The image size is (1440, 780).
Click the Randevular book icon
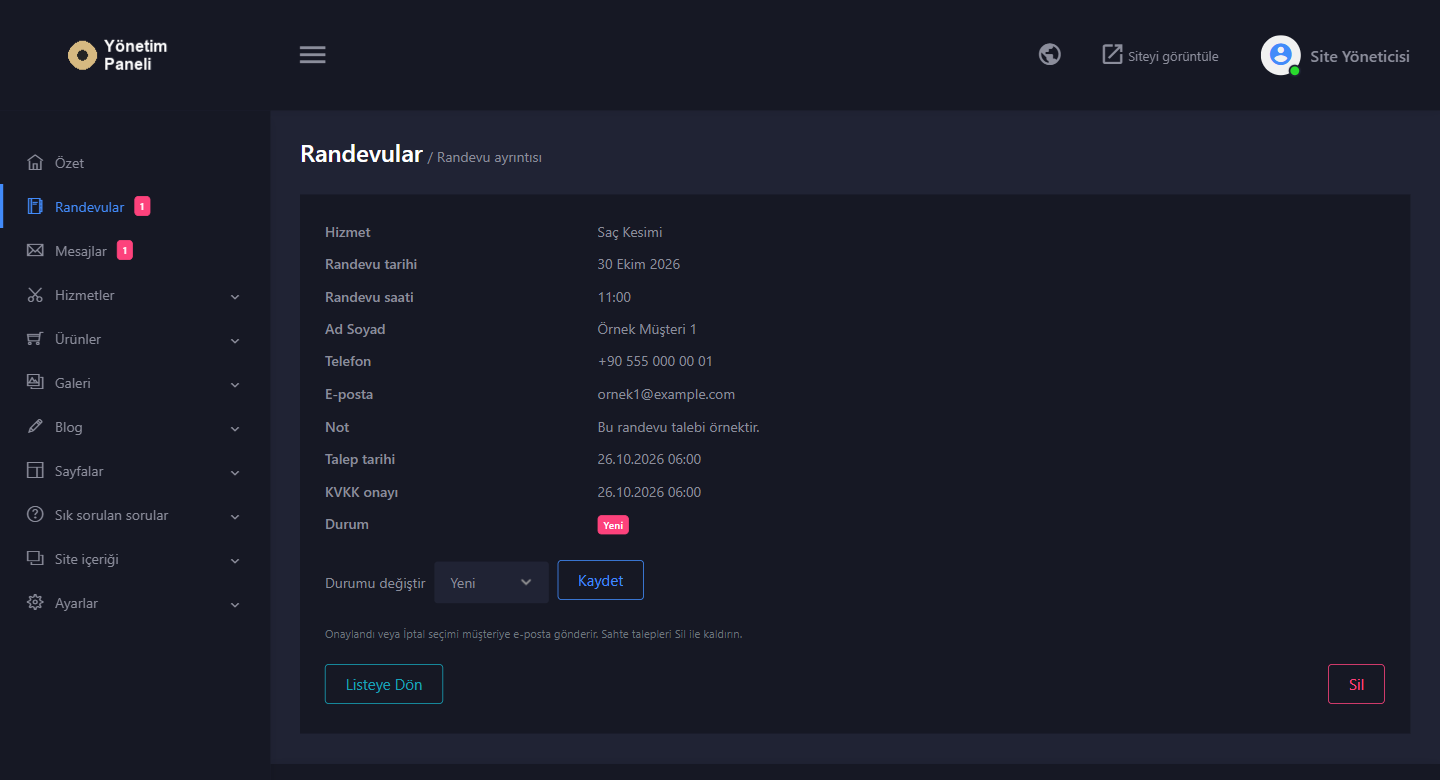pyautogui.click(x=35, y=207)
